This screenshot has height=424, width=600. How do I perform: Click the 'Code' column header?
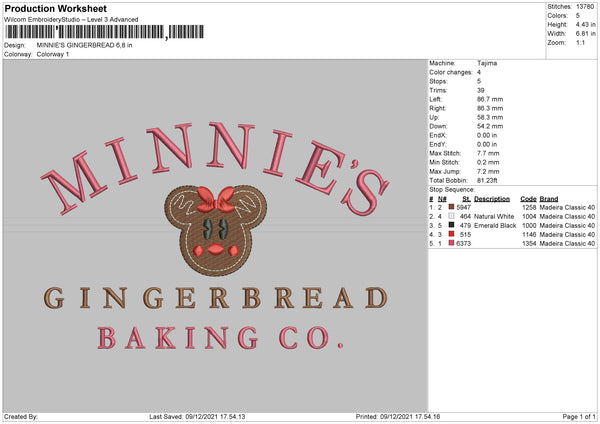coord(528,199)
